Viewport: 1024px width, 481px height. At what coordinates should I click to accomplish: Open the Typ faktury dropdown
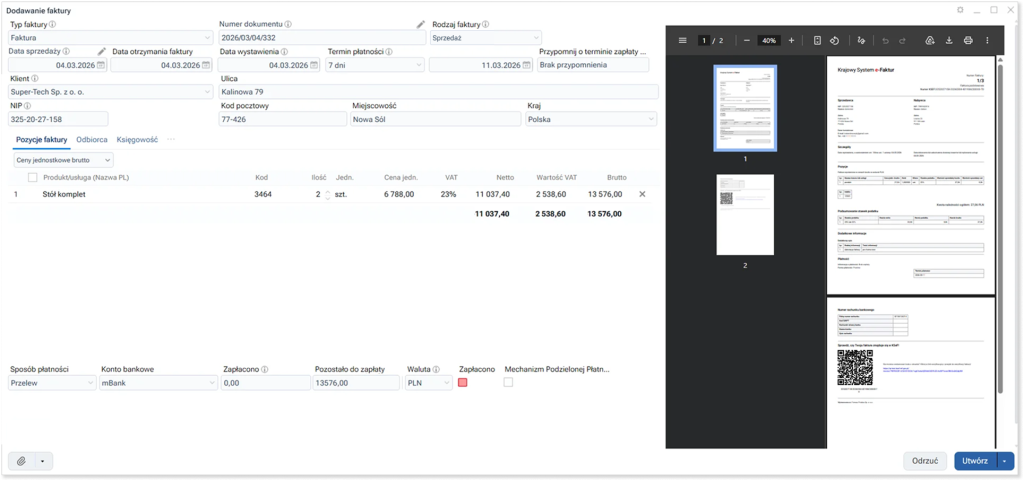click(110, 37)
